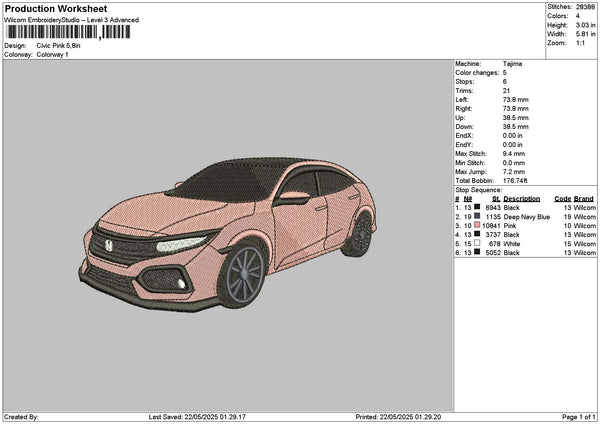Click the Code column header

pyautogui.click(x=562, y=199)
